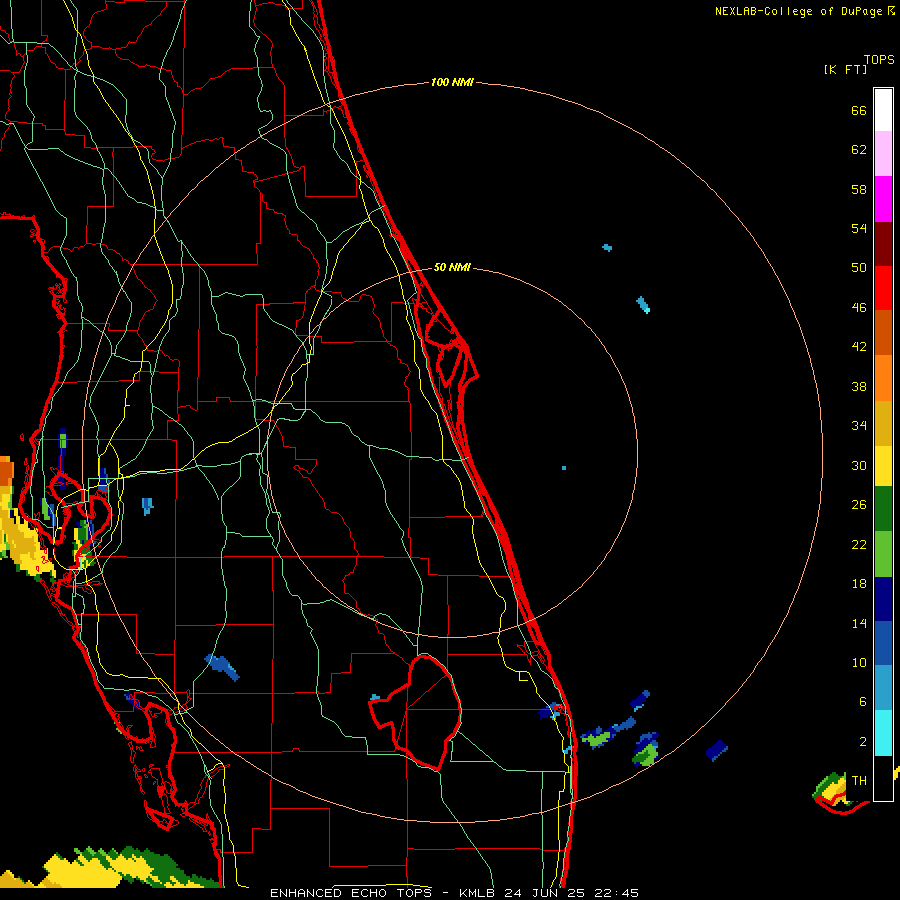This screenshot has height=900, width=900.
Task: Click the legend value 46
Action: (x=859, y=308)
